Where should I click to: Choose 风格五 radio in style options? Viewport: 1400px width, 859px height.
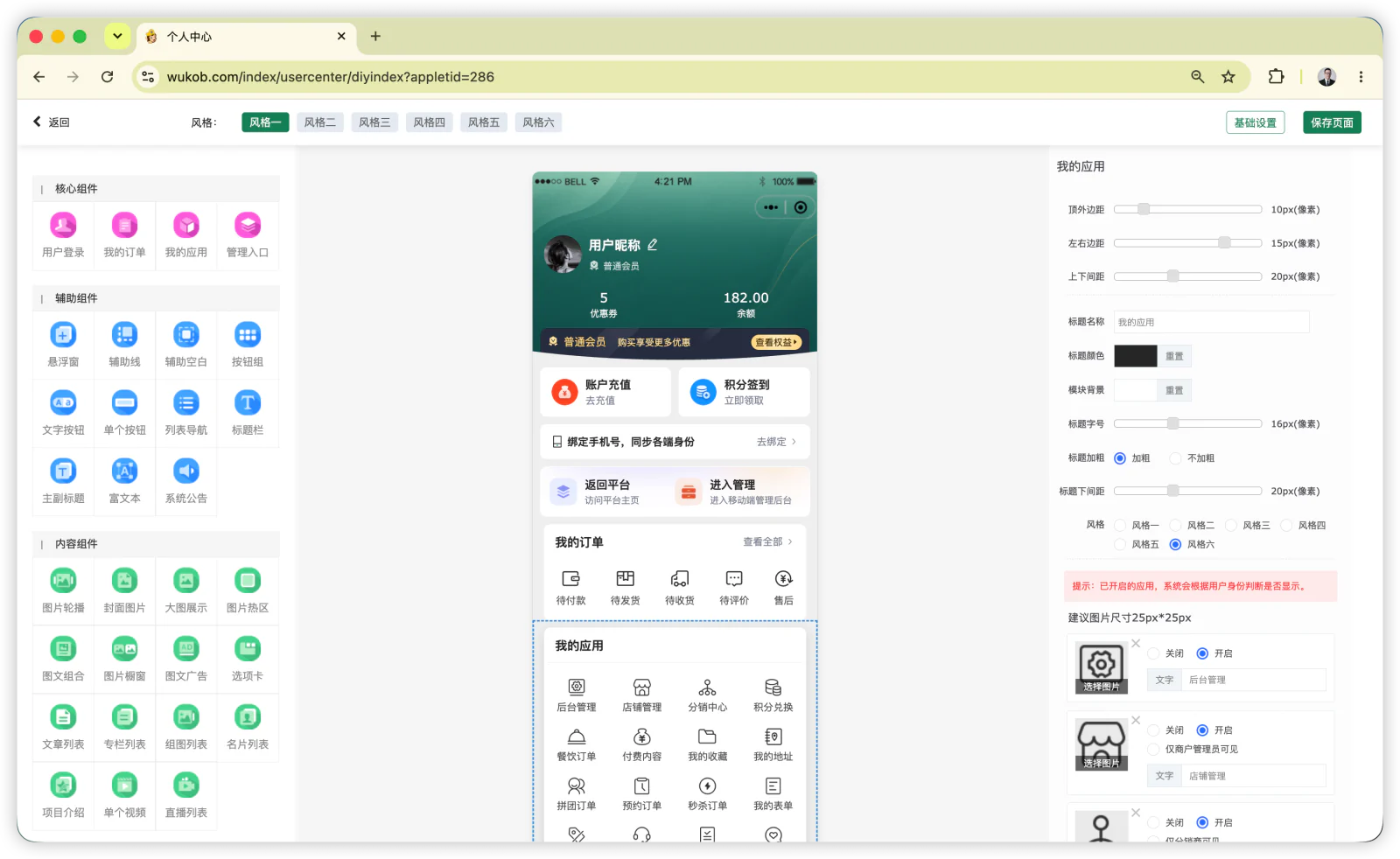pos(1120,544)
